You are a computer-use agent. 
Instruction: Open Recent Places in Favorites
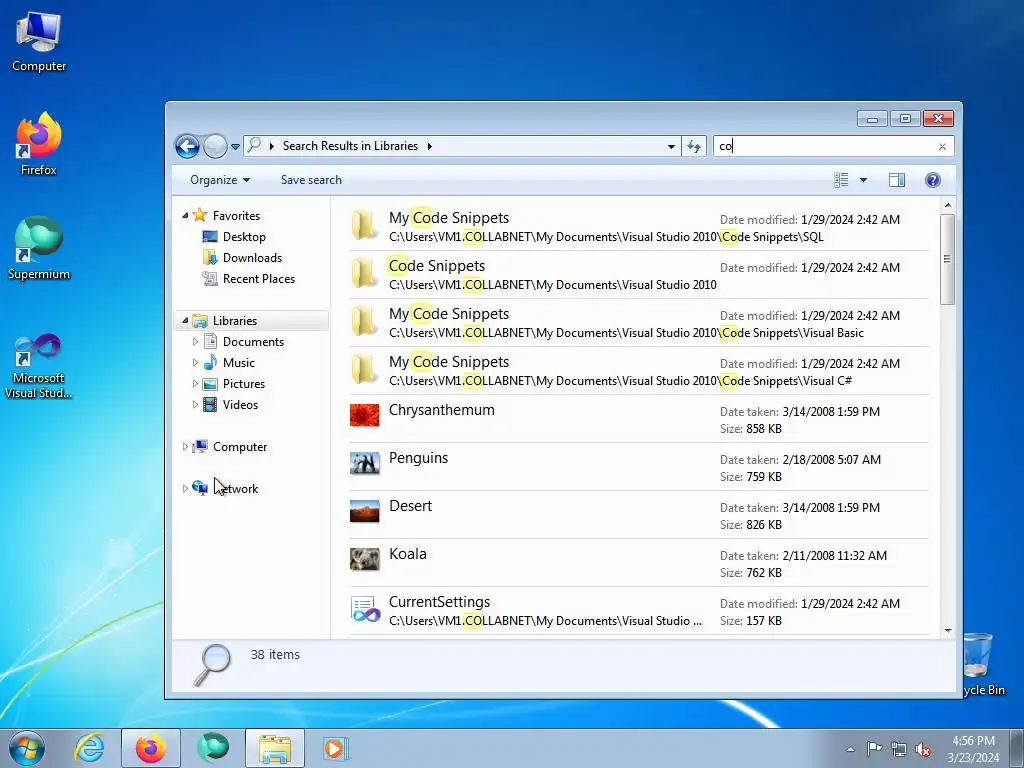point(259,279)
